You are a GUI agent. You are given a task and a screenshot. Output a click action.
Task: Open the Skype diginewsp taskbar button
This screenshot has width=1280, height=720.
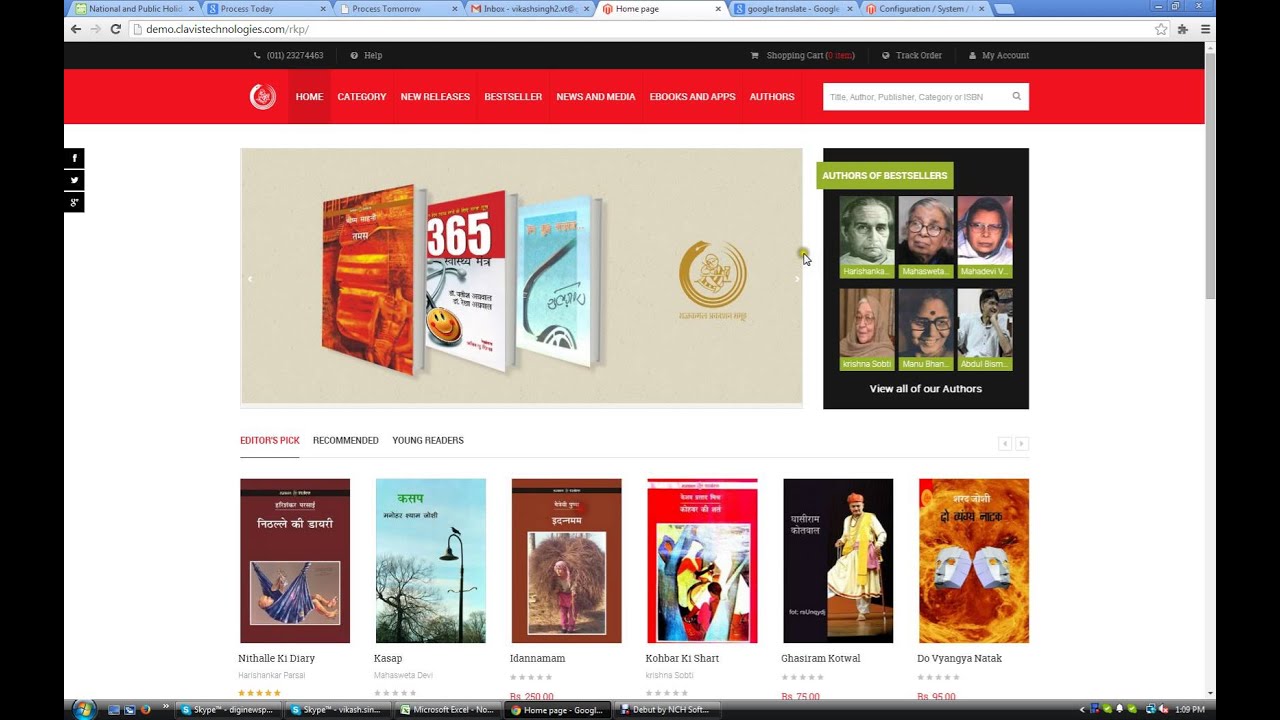[230, 710]
